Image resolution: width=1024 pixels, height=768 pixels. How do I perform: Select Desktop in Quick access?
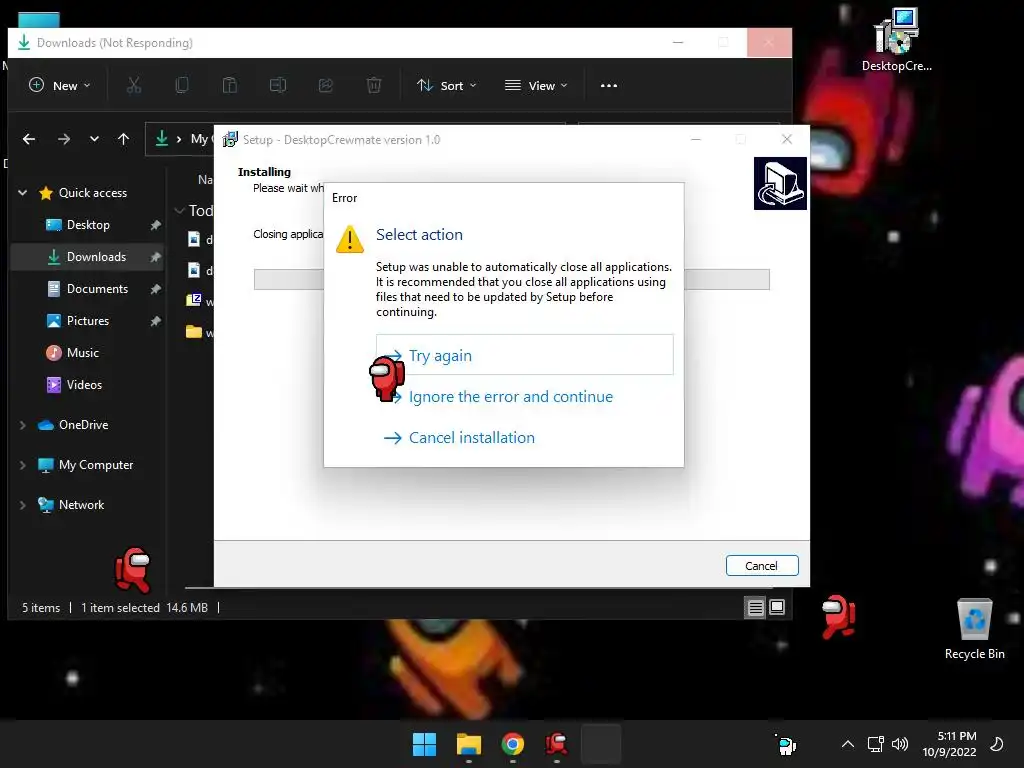coord(88,225)
